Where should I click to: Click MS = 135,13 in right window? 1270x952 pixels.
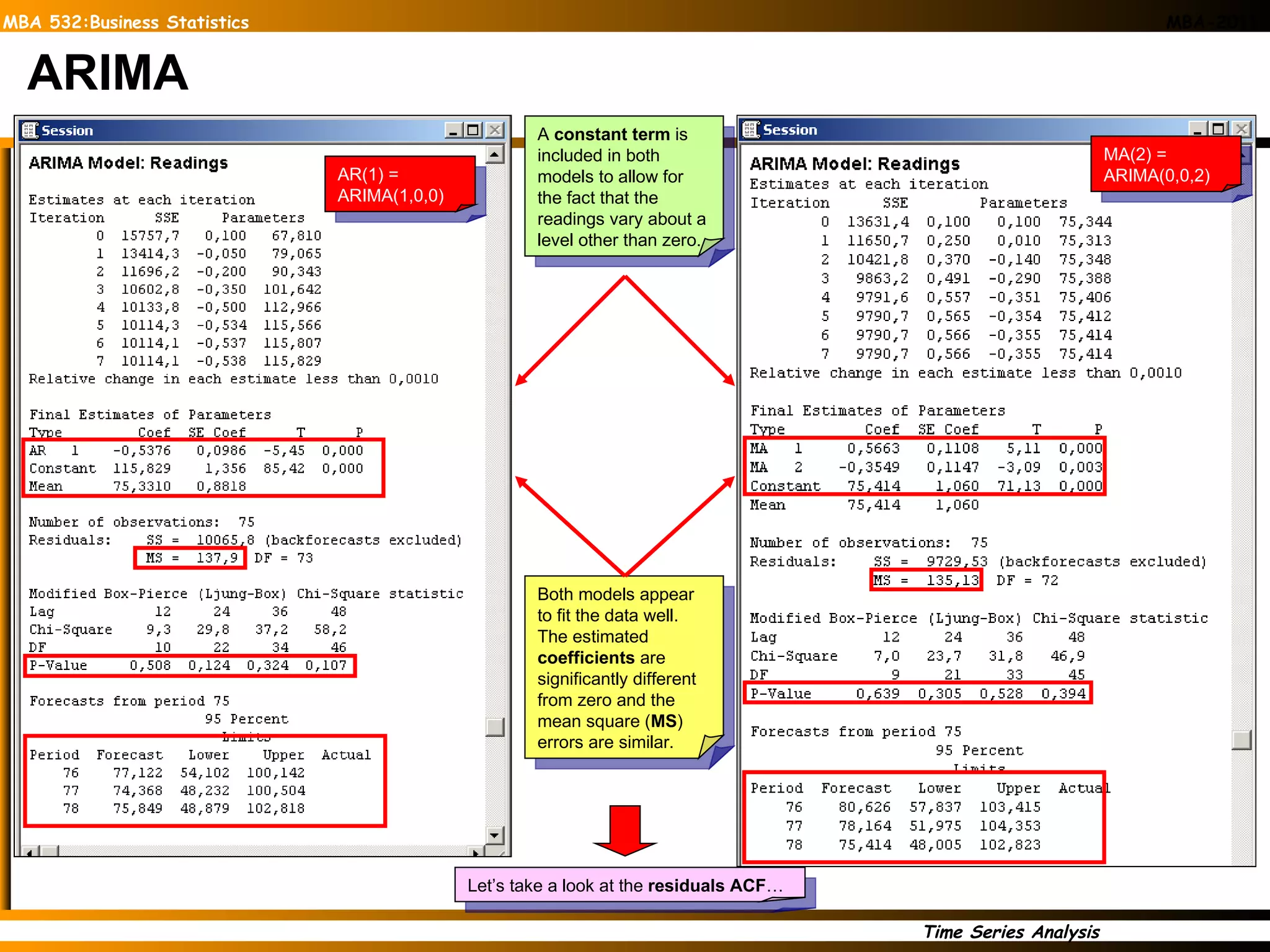pyautogui.click(x=926, y=581)
